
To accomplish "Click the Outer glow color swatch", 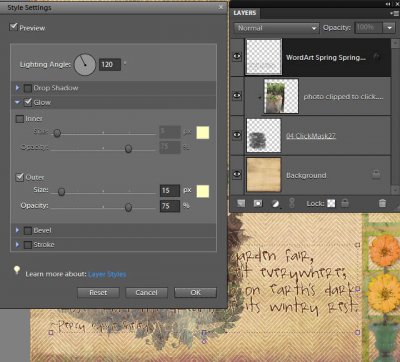I will 203,191.
